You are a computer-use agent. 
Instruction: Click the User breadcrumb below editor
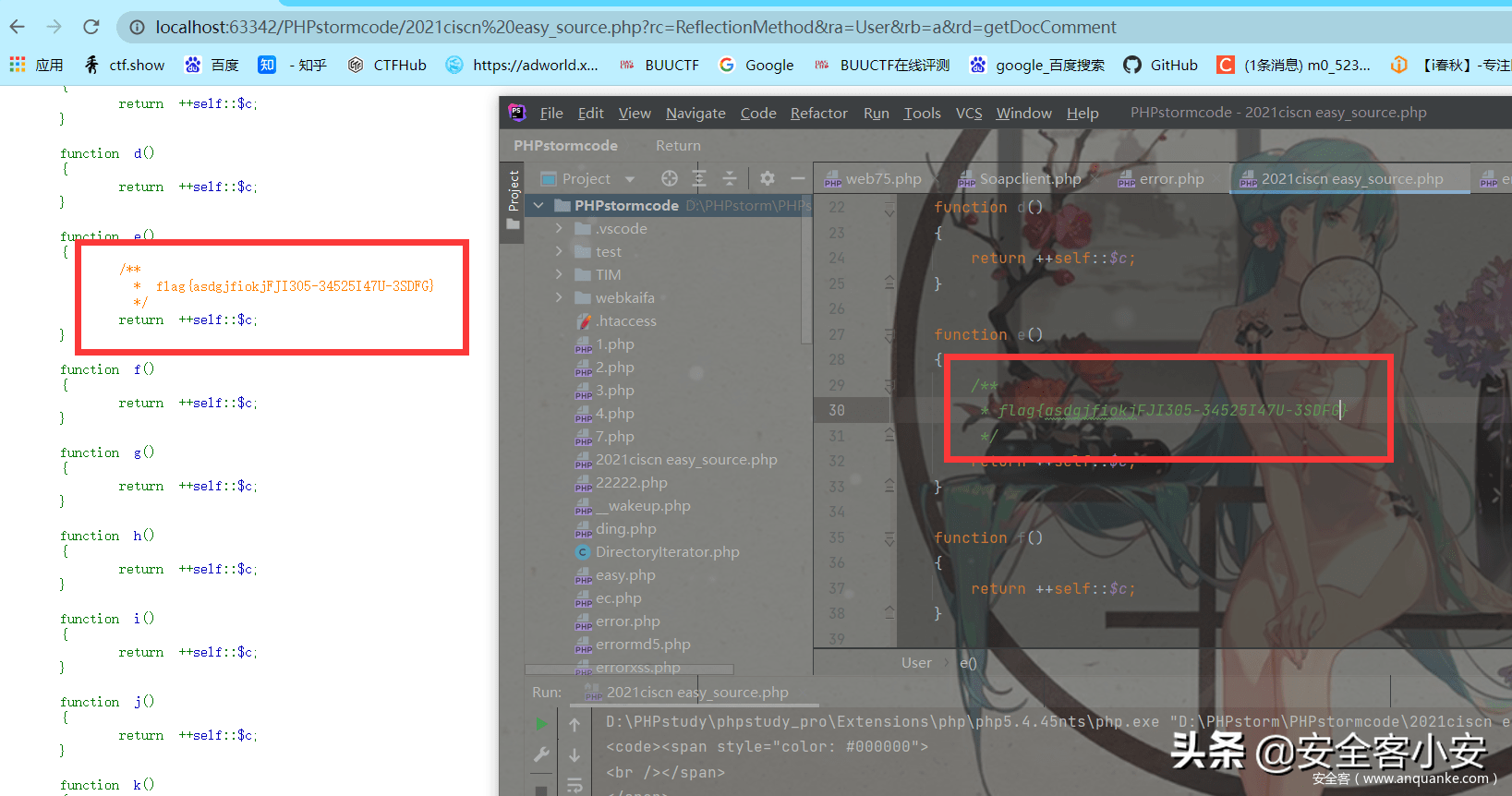916,663
